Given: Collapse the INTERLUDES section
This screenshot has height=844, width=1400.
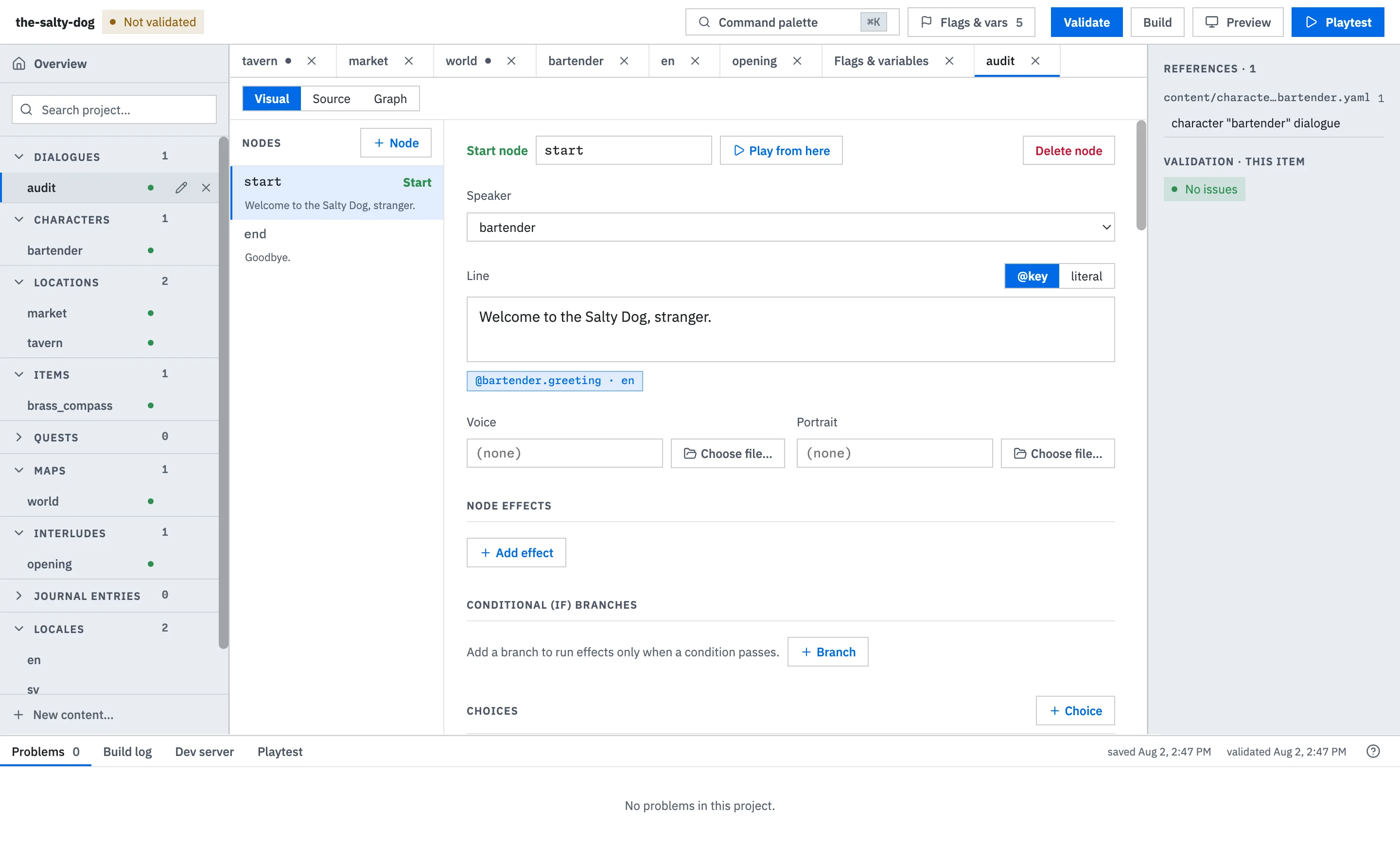Looking at the screenshot, I should 19,533.
